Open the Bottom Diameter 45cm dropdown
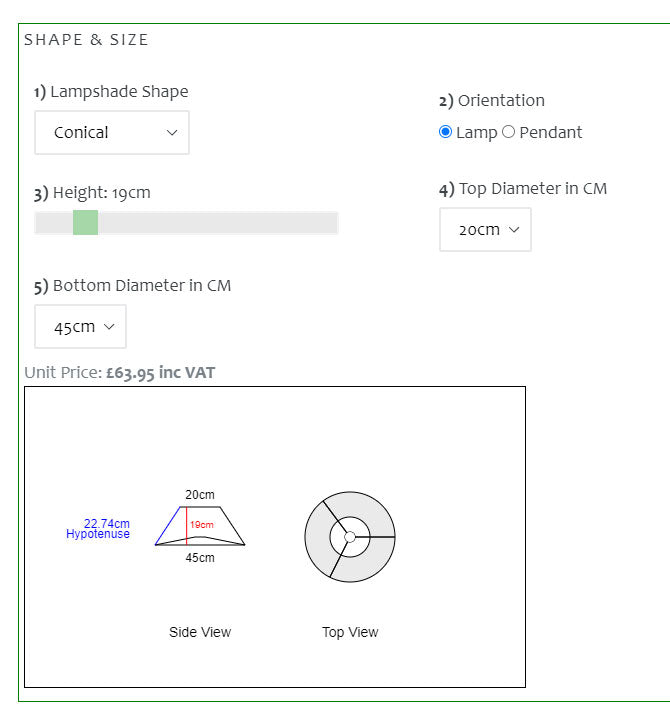The height and width of the screenshot is (725, 670). coord(80,327)
